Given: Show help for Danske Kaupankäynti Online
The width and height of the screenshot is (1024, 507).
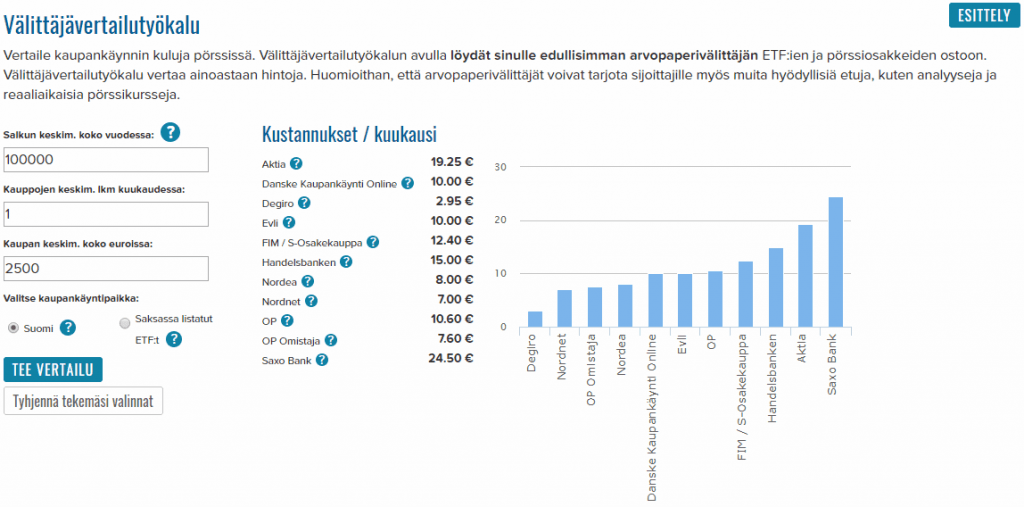Looking at the screenshot, I should 408,183.
